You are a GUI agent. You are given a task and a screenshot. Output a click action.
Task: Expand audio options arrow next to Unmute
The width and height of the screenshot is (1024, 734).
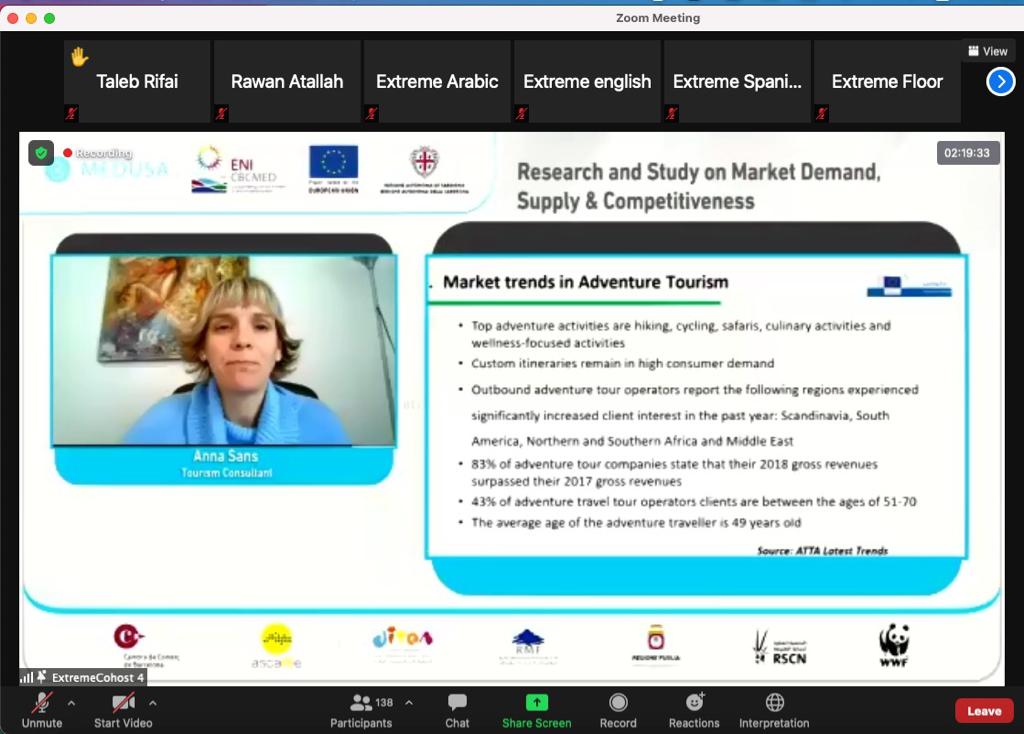(71, 703)
